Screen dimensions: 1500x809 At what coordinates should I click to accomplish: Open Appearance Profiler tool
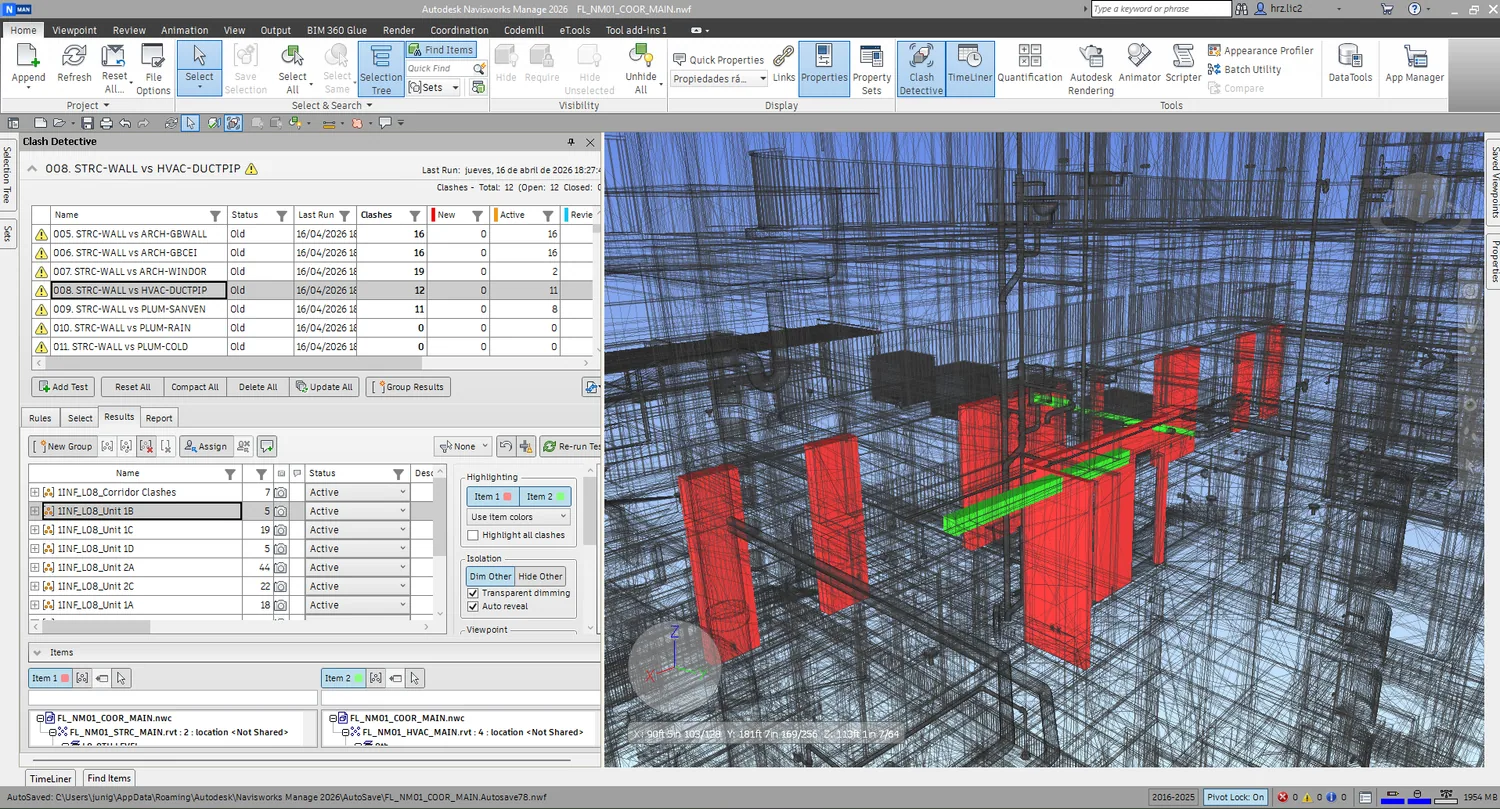pyautogui.click(x=1261, y=50)
